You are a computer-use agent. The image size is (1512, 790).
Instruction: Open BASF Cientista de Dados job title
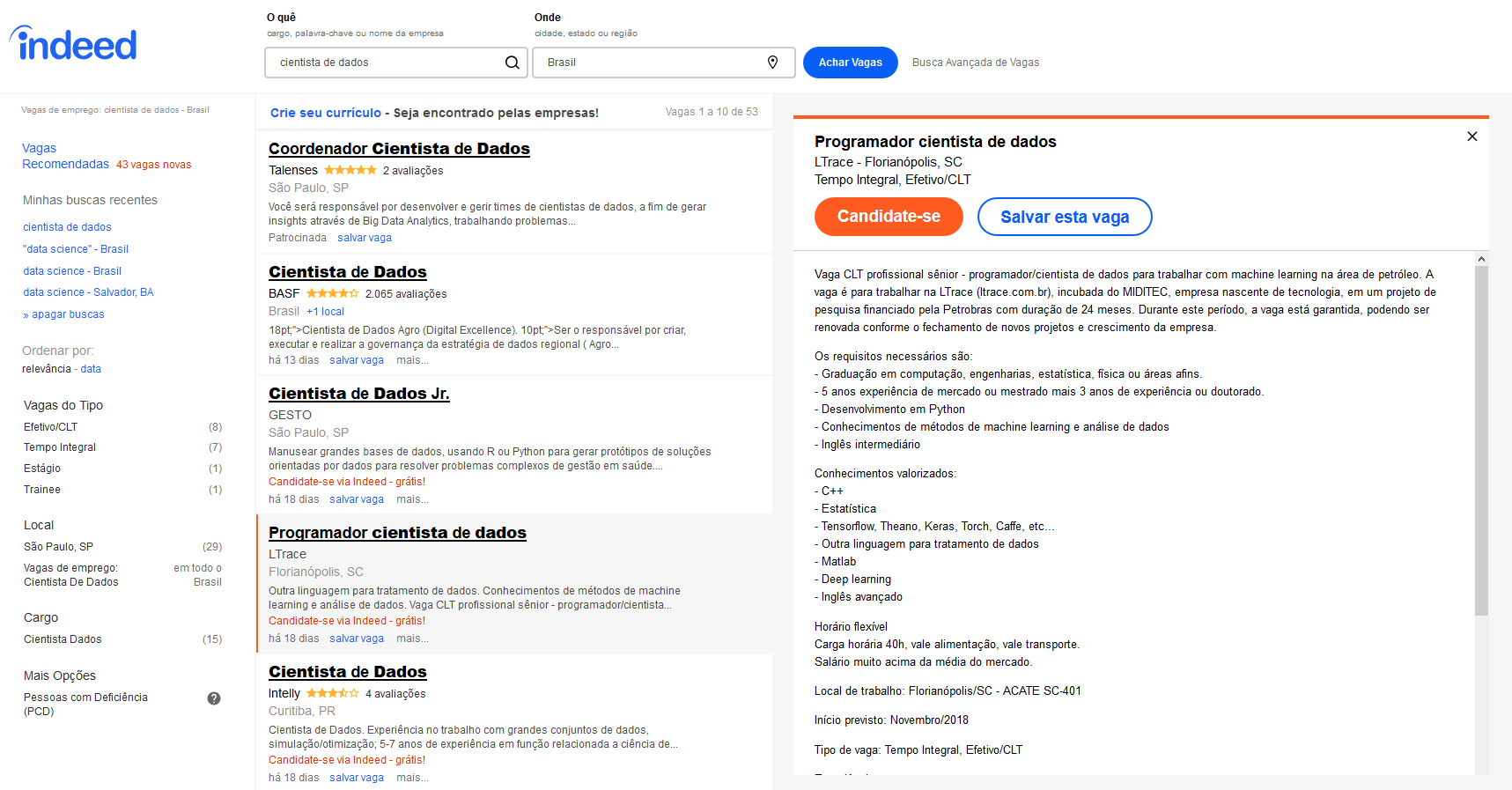click(348, 272)
